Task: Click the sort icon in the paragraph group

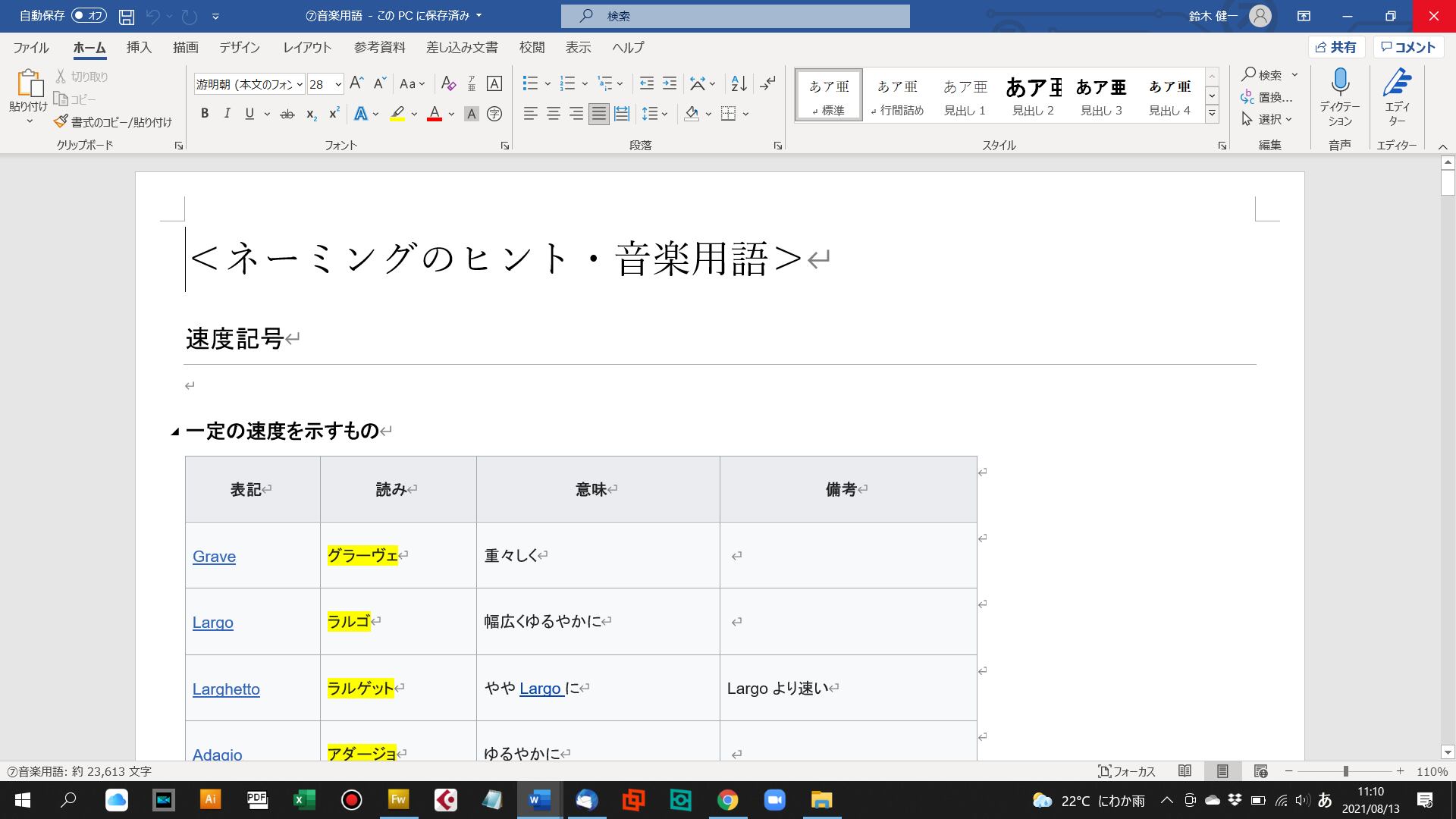Action: (x=739, y=83)
